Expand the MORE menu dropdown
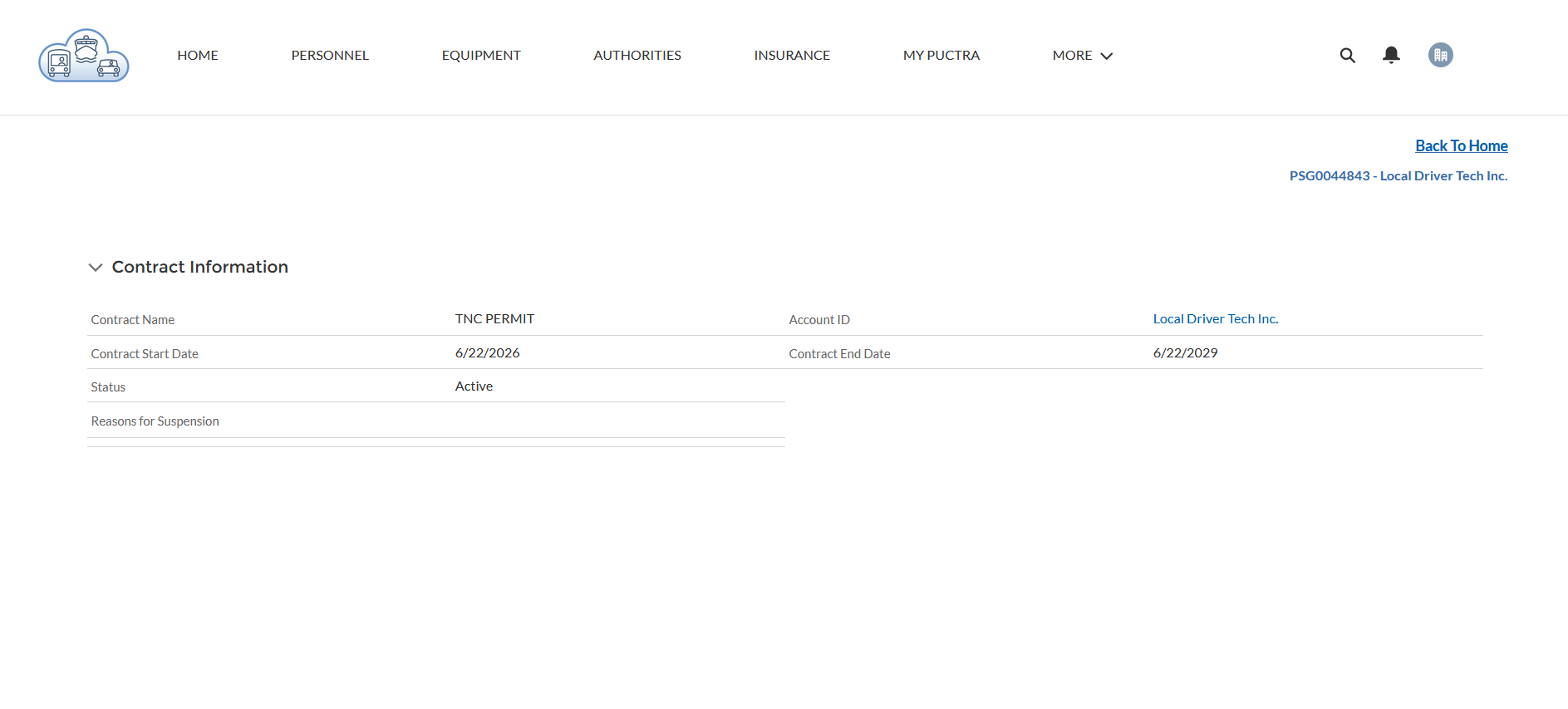The height and width of the screenshot is (709, 1568). 1082,56
